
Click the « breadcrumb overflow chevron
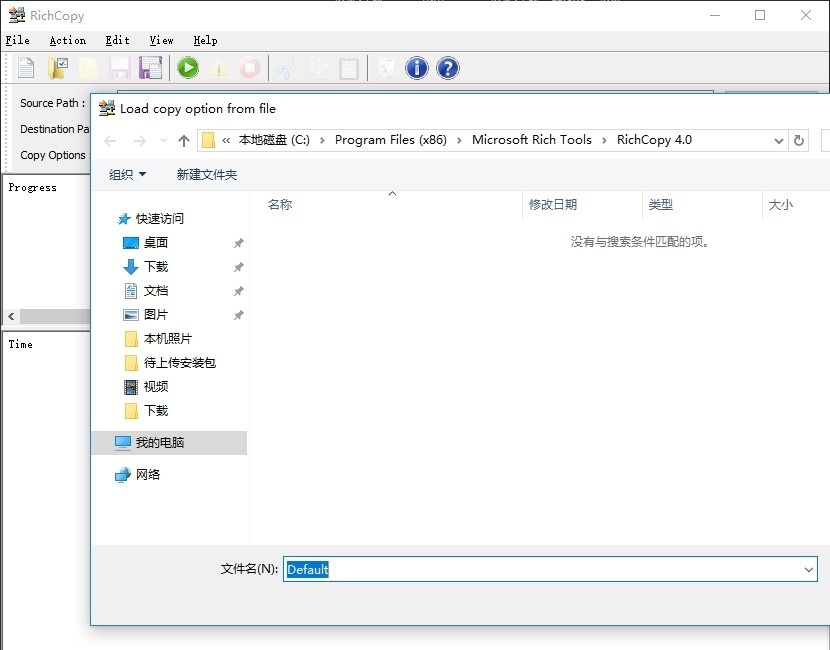tap(226, 140)
